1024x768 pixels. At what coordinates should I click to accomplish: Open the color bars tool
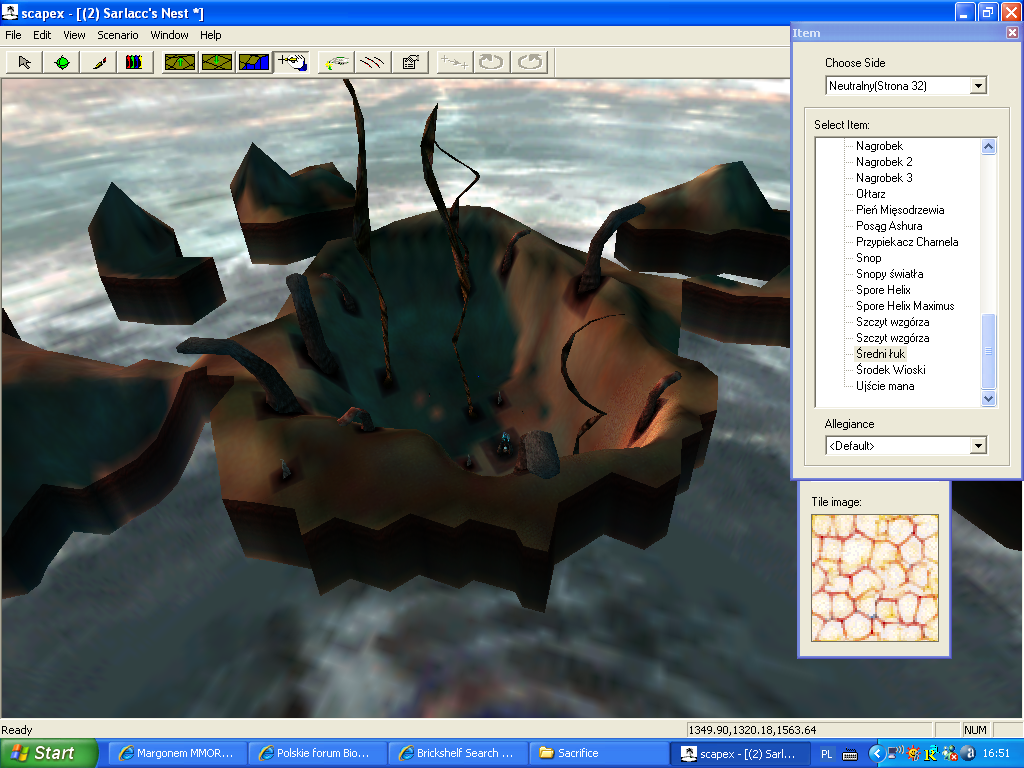pyautogui.click(x=134, y=62)
